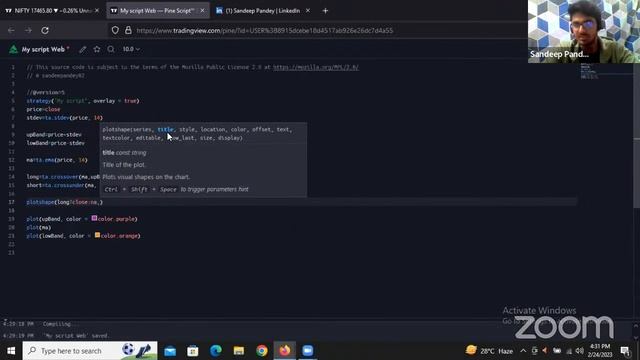Screen dimensions: 640x360
Task: Click the shield tracking protection icon
Action: [115, 30]
